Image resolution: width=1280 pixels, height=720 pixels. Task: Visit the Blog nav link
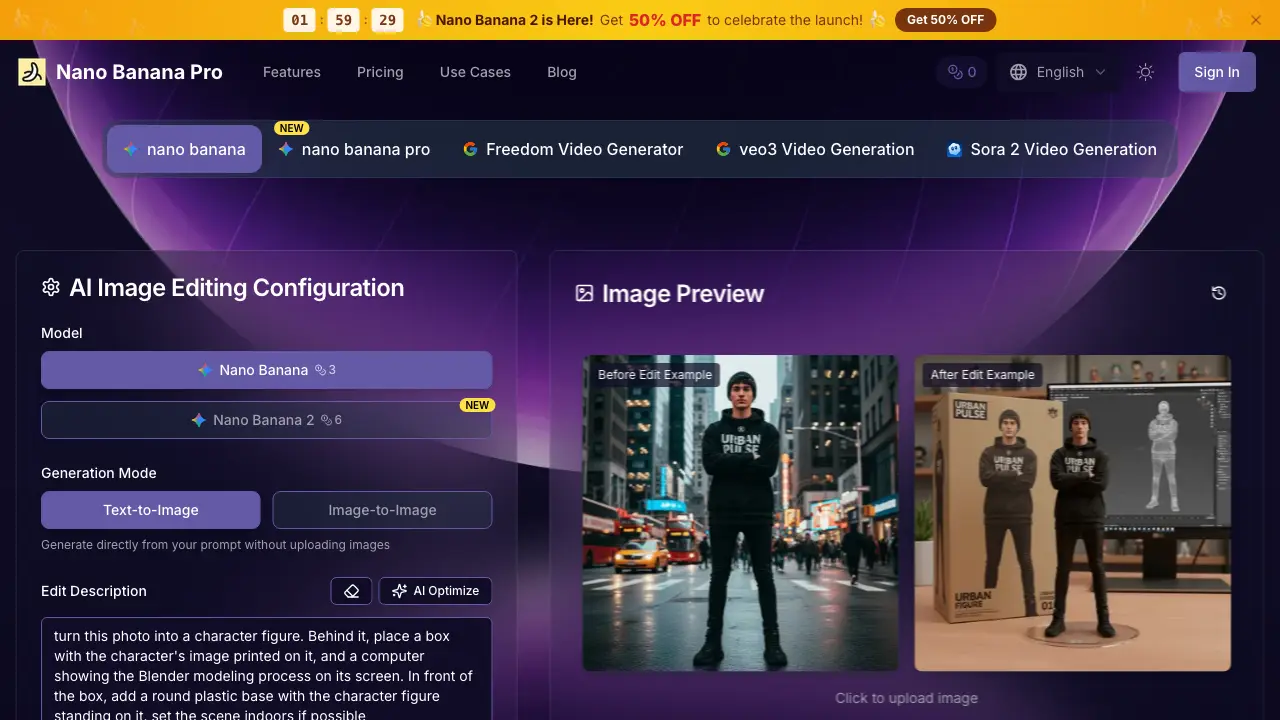coord(562,72)
